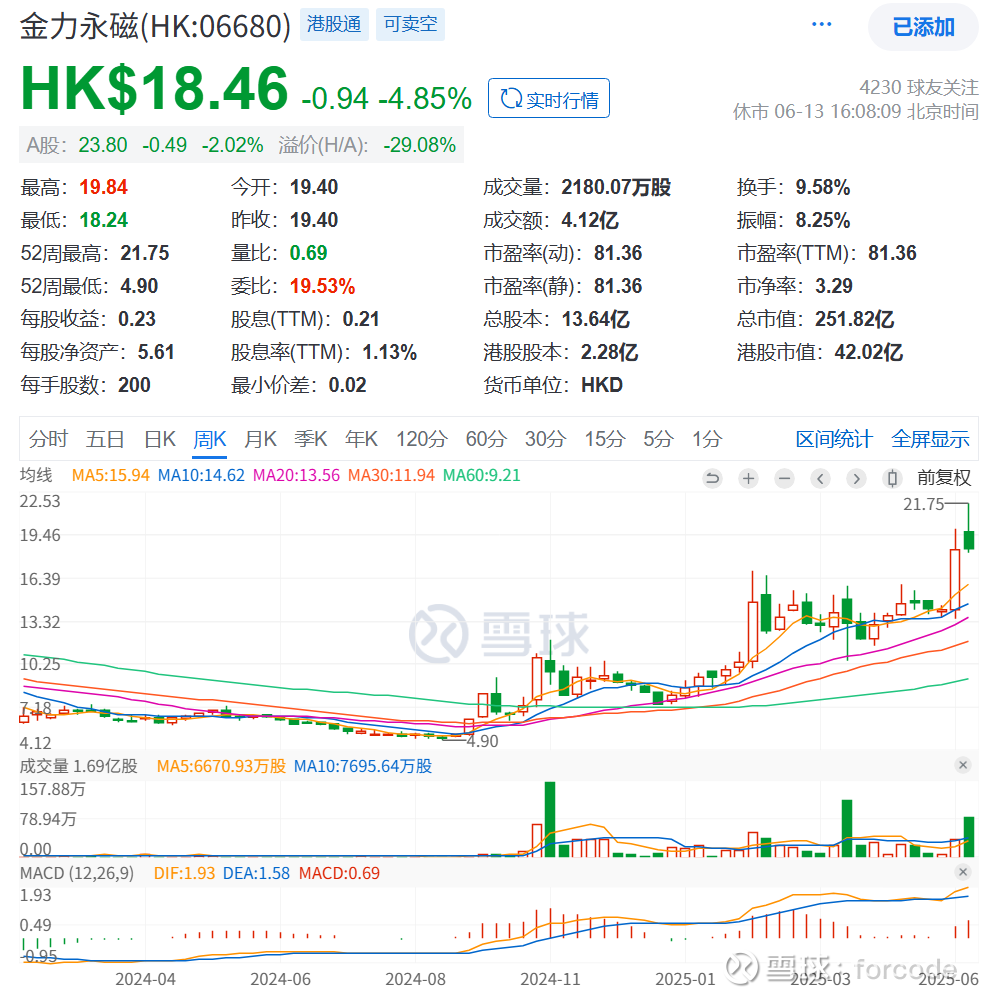Switch to the 月K chart tab
The image size is (986, 999).
260,439
